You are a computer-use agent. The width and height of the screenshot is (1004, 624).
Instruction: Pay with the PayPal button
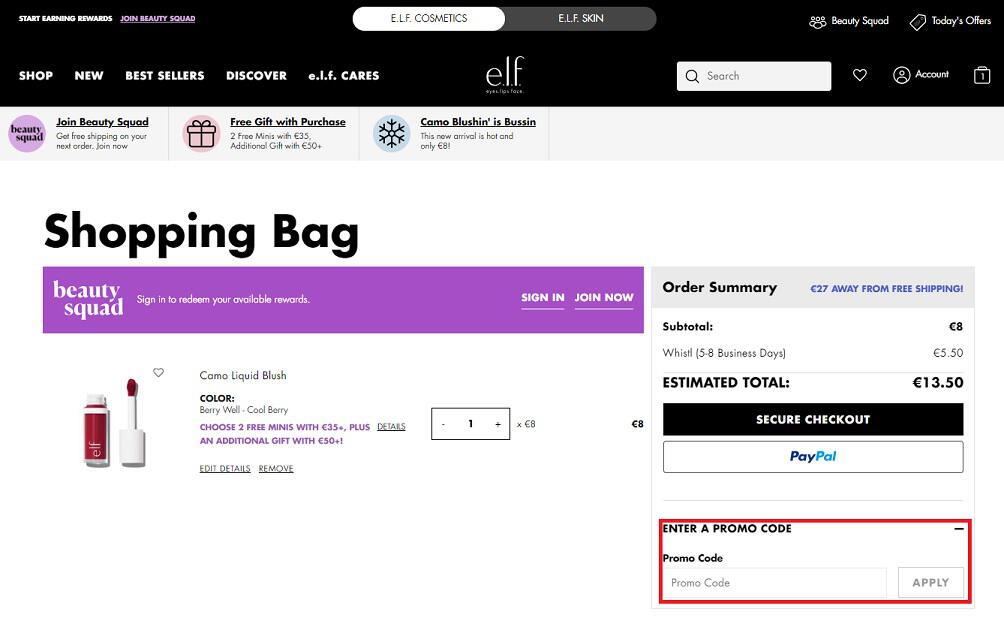click(x=813, y=456)
